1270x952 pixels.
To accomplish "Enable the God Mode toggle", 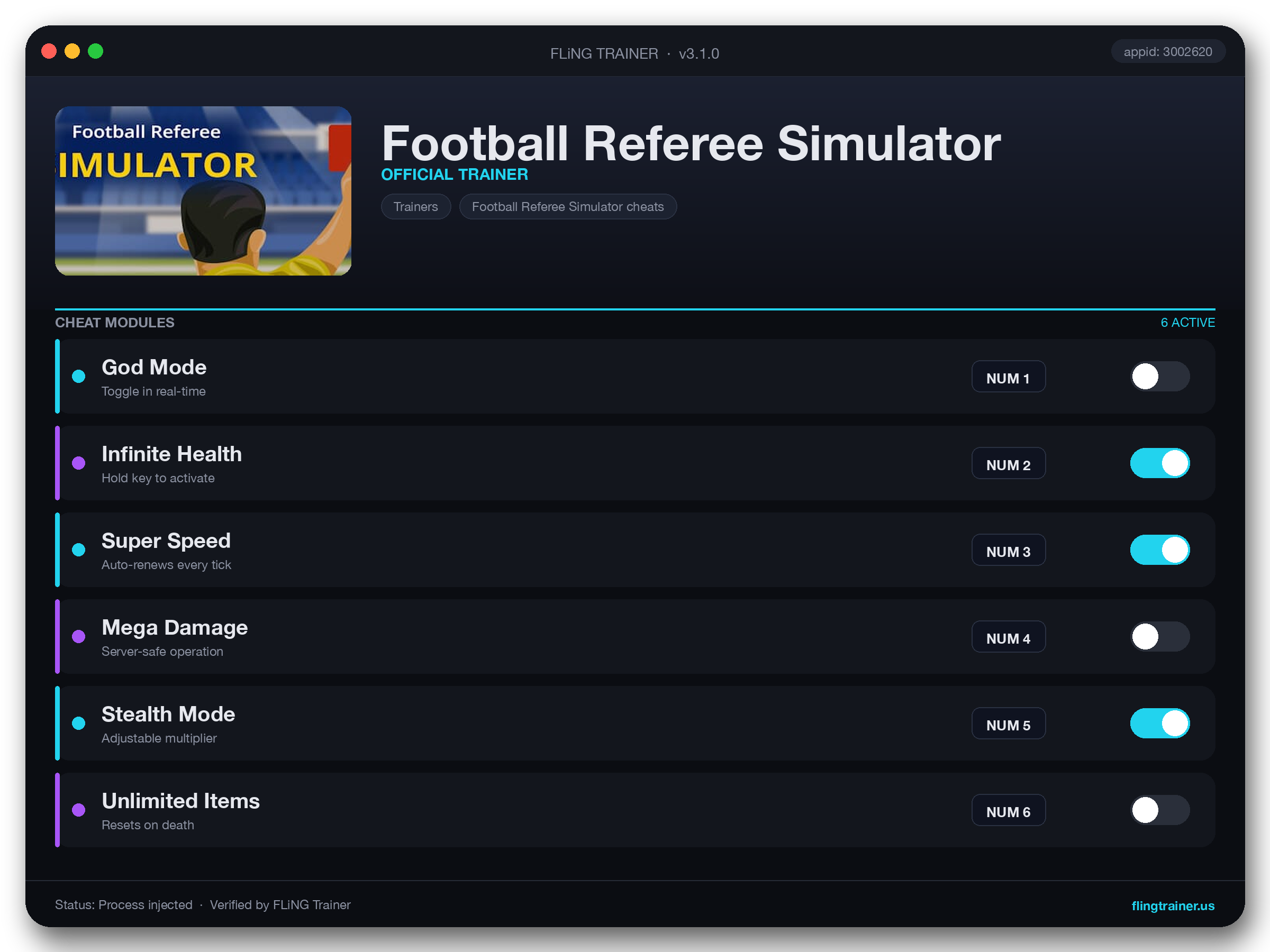I will (x=1160, y=377).
